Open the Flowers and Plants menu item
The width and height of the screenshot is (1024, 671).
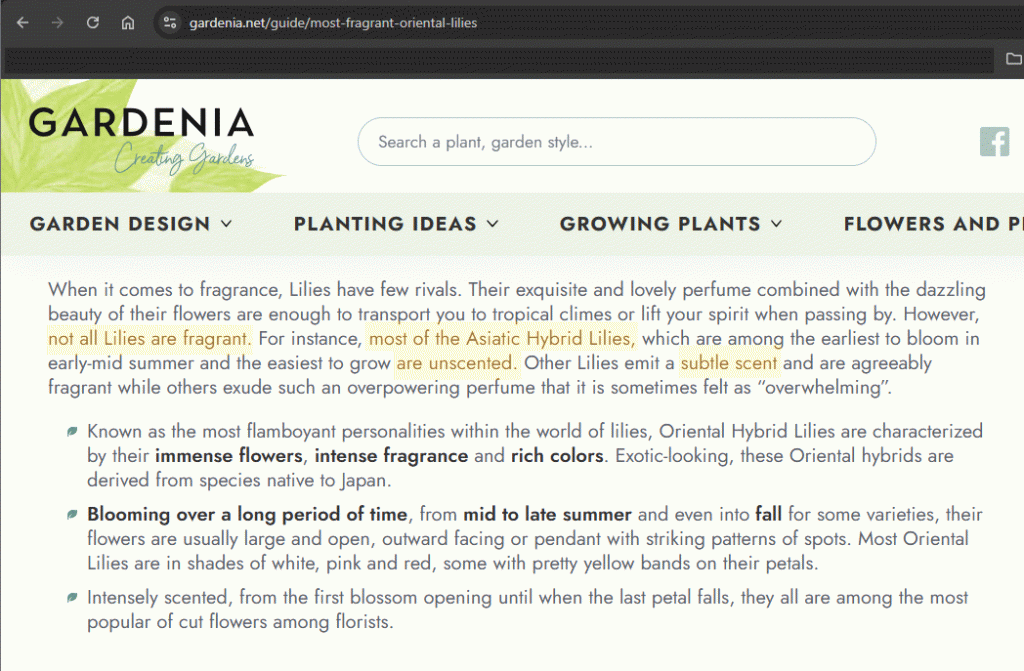(930, 224)
